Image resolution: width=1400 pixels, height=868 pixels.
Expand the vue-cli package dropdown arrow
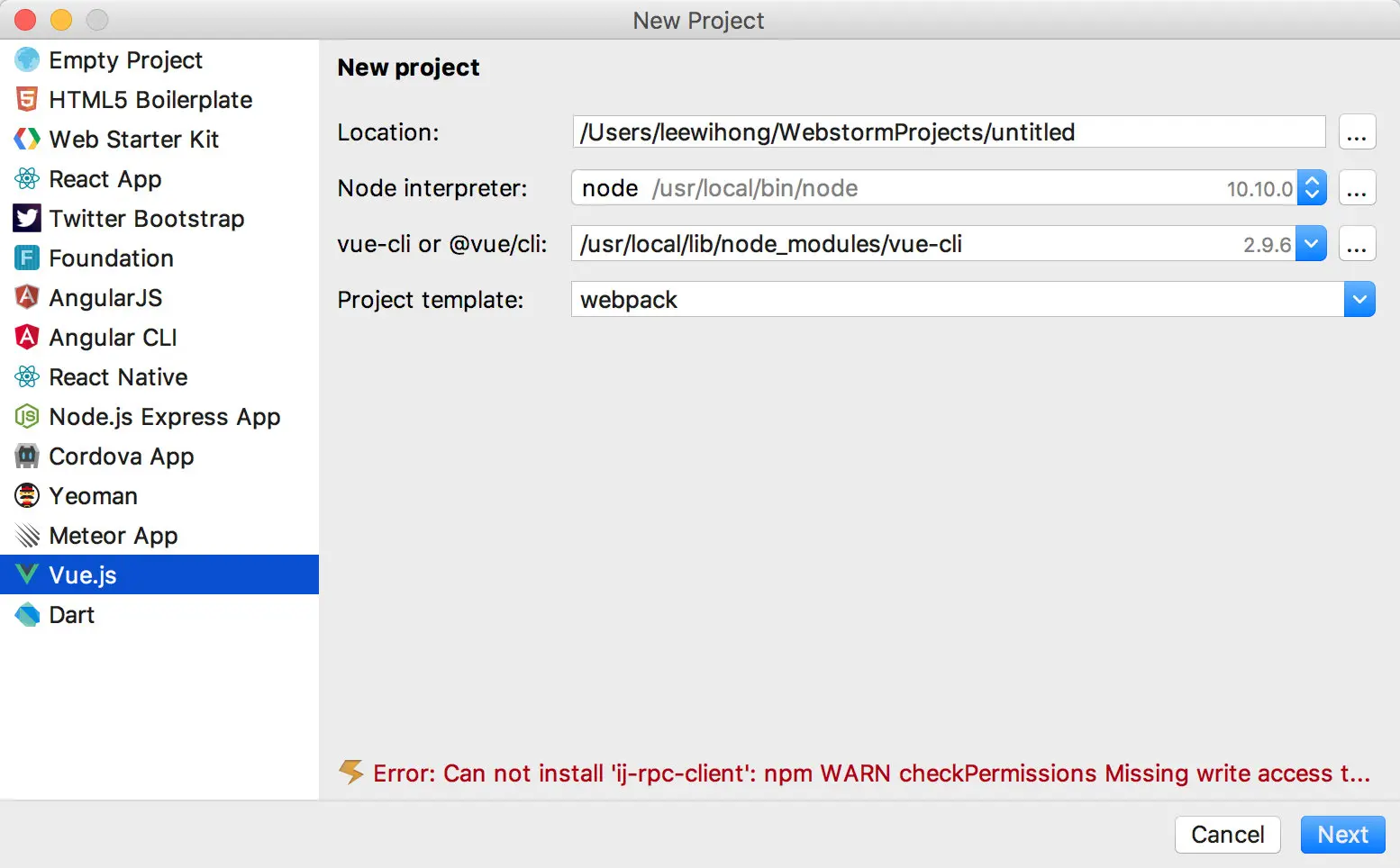1312,244
